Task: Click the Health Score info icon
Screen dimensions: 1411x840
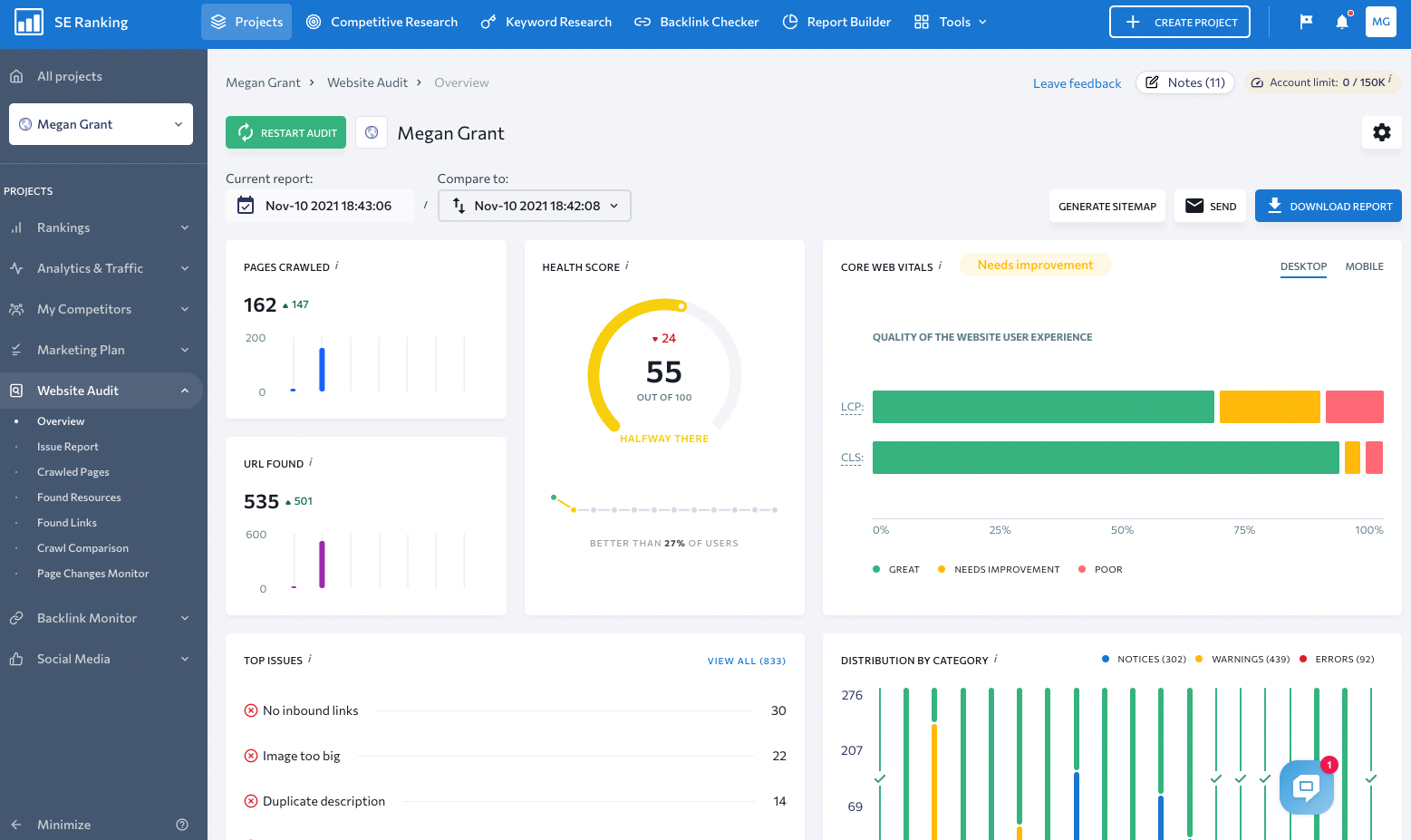Action: (x=627, y=266)
